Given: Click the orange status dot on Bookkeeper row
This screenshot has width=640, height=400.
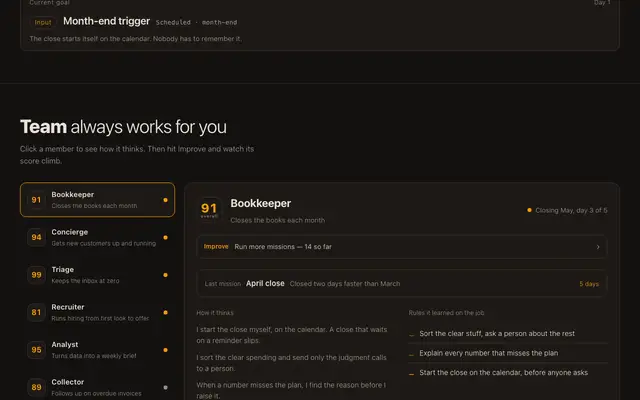Looking at the screenshot, I should (x=165, y=200).
